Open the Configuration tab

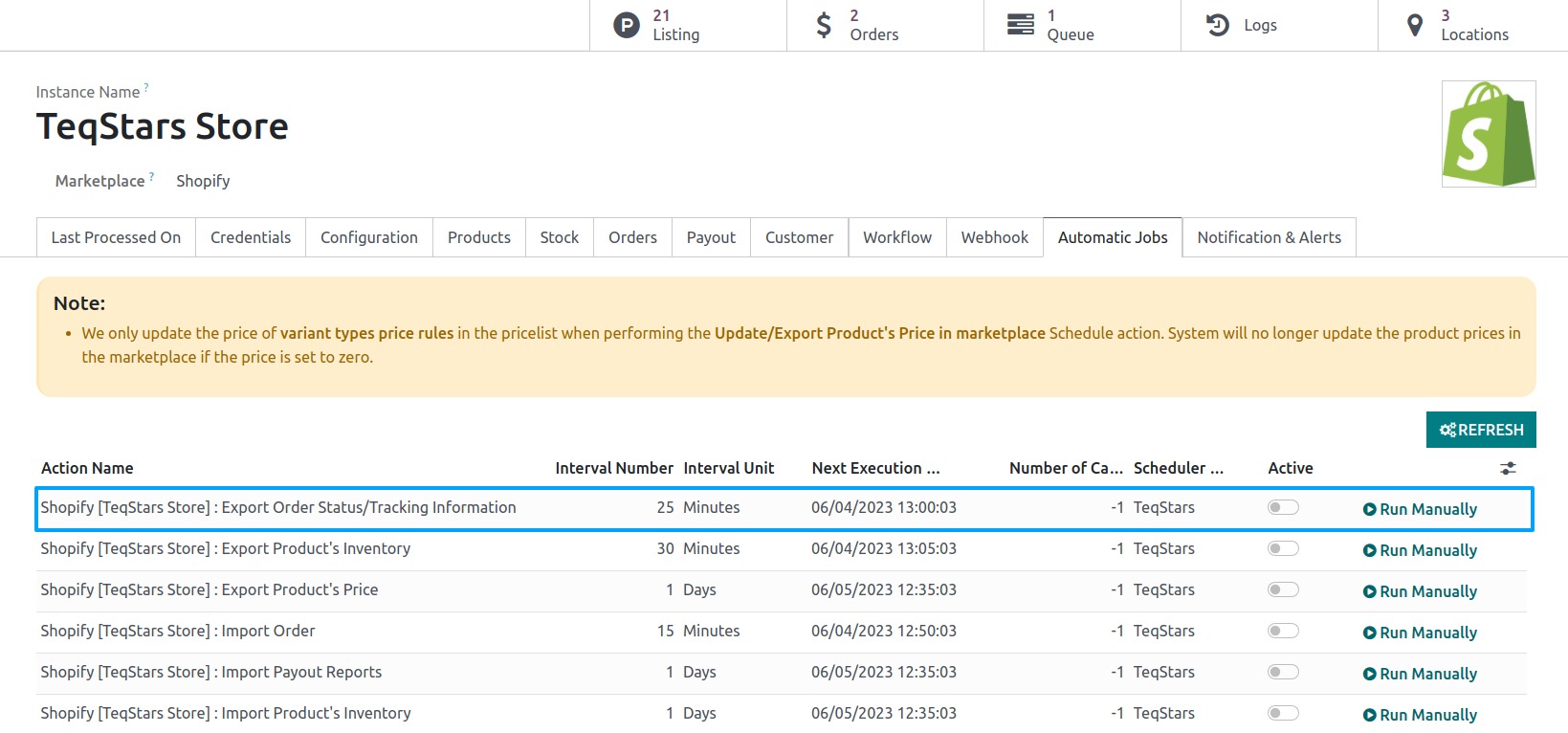coord(369,237)
